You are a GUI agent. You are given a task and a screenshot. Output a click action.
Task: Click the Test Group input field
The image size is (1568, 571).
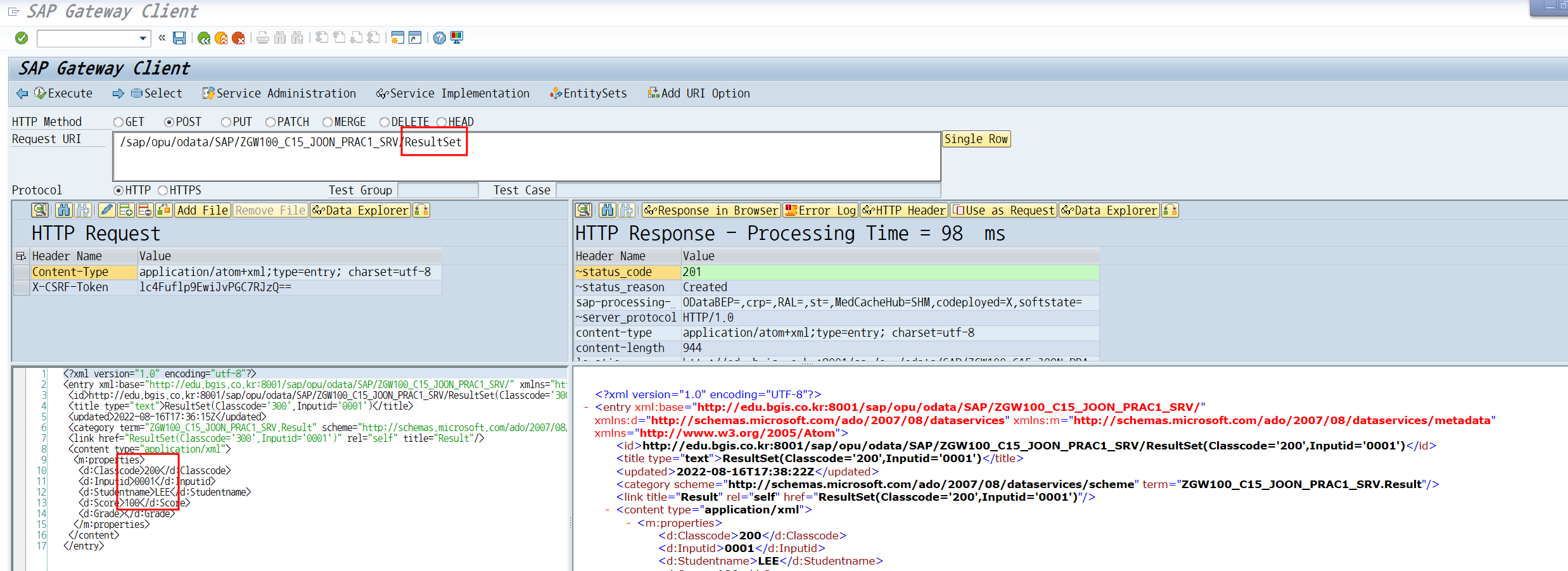point(438,191)
